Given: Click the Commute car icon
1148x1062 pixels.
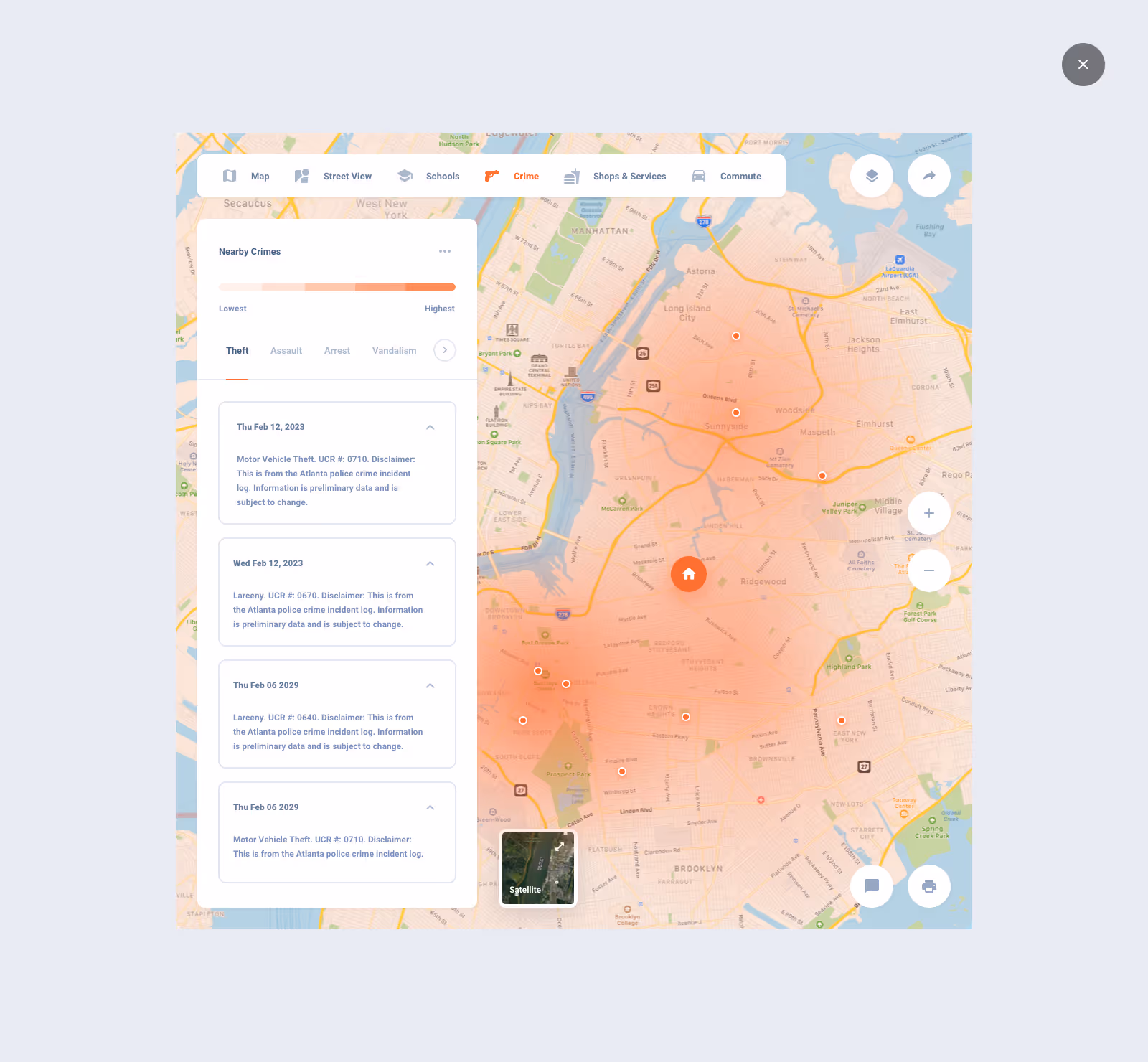Looking at the screenshot, I should pos(697,176).
